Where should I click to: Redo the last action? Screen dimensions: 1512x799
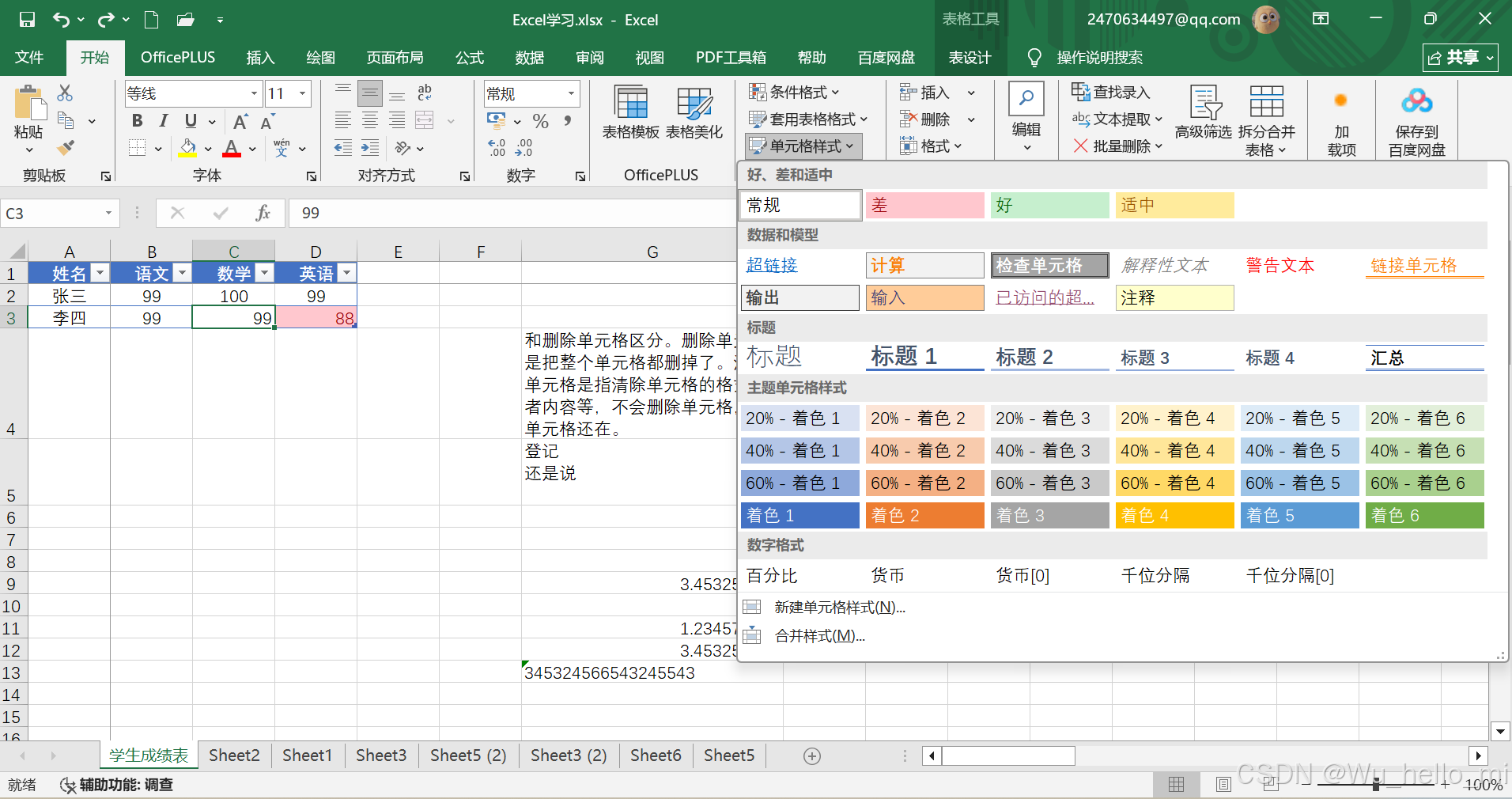click(x=106, y=20)
